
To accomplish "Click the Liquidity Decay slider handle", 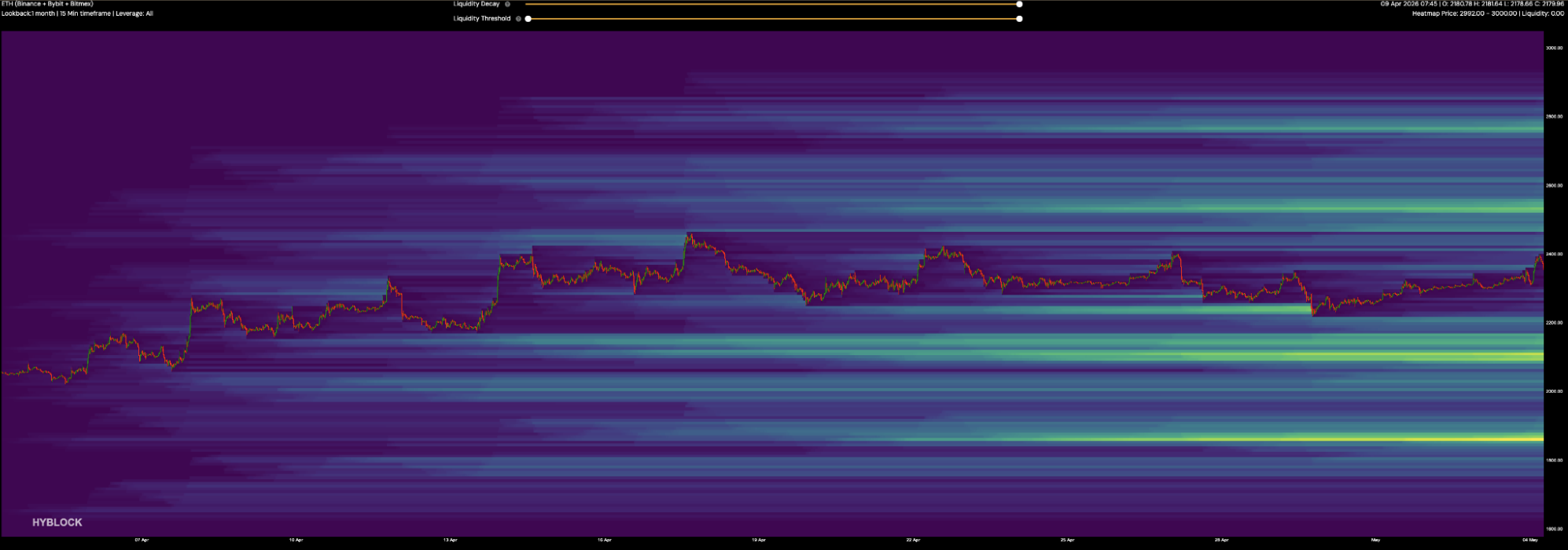I will [1019, 4].
